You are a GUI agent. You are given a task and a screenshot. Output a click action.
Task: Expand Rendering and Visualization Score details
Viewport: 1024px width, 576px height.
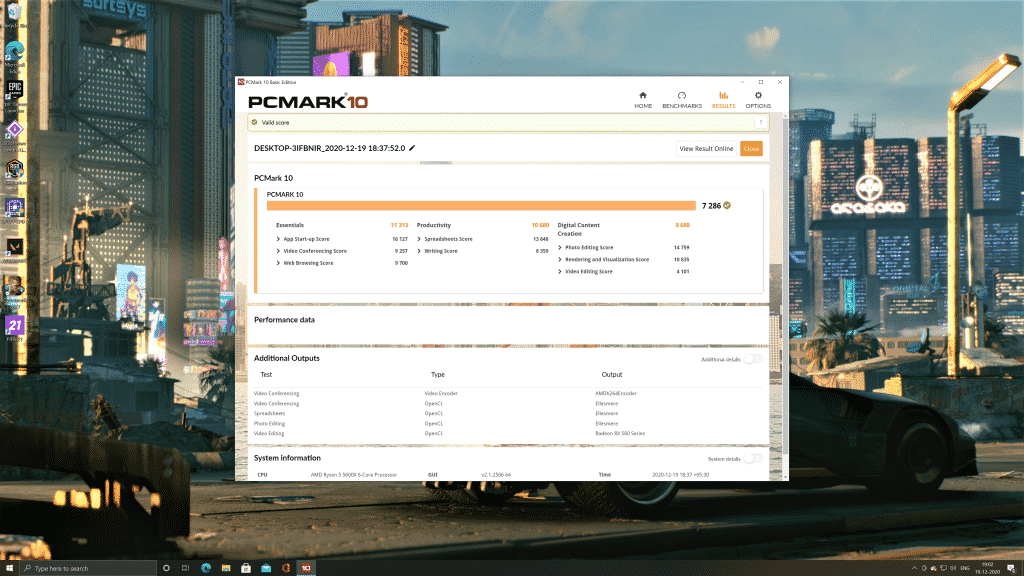tap(560, 259)
